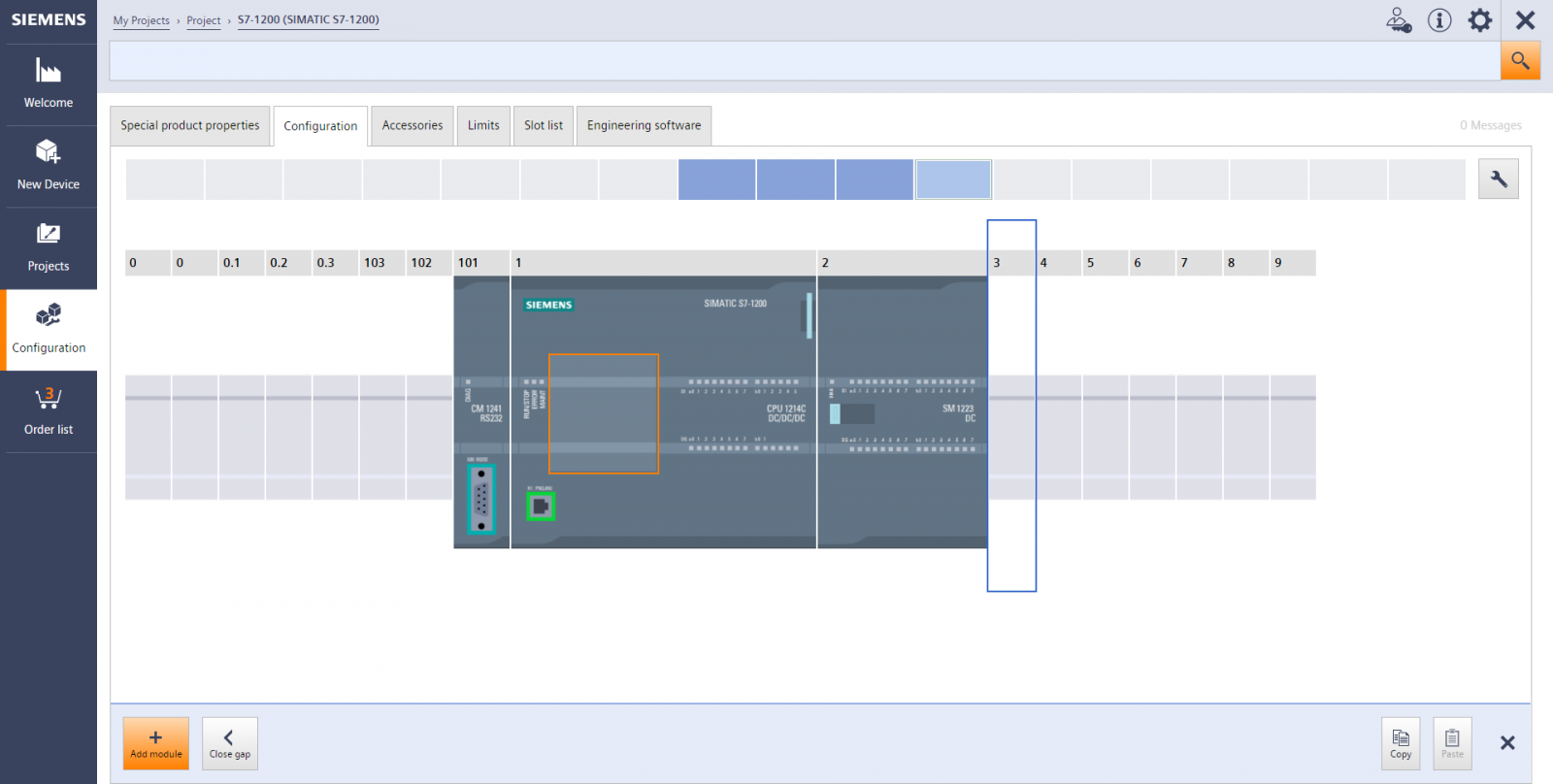
Task: Click the orange search magnifier button
Action: pos(1520,61)
